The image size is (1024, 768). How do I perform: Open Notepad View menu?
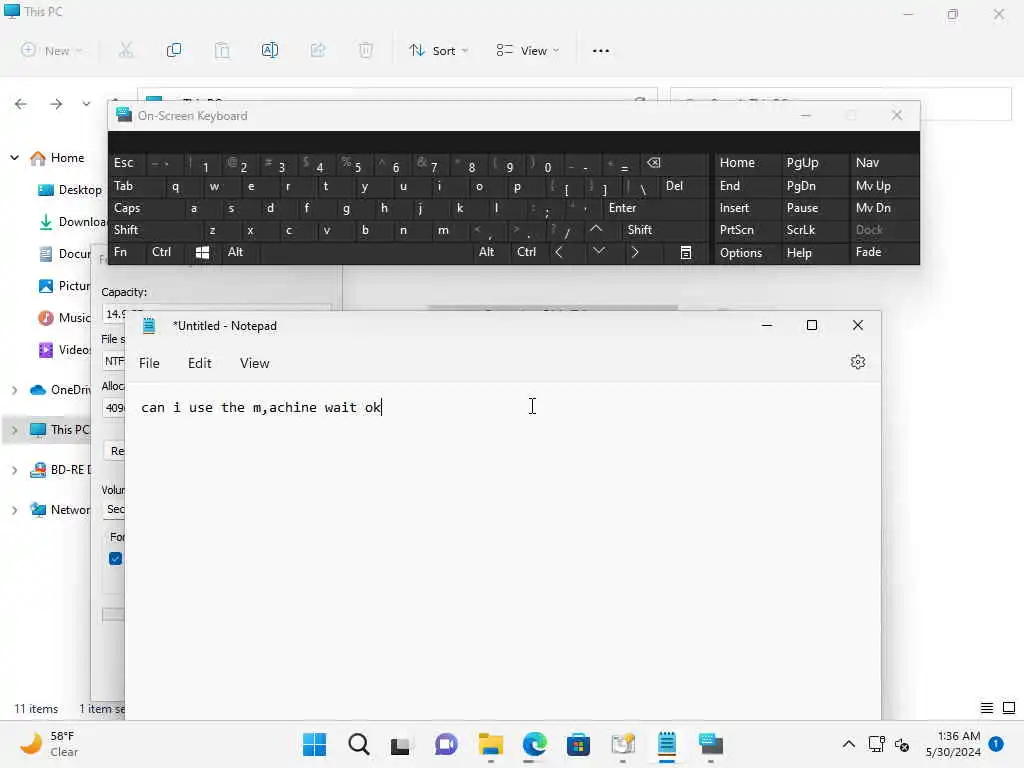[254, 363]
